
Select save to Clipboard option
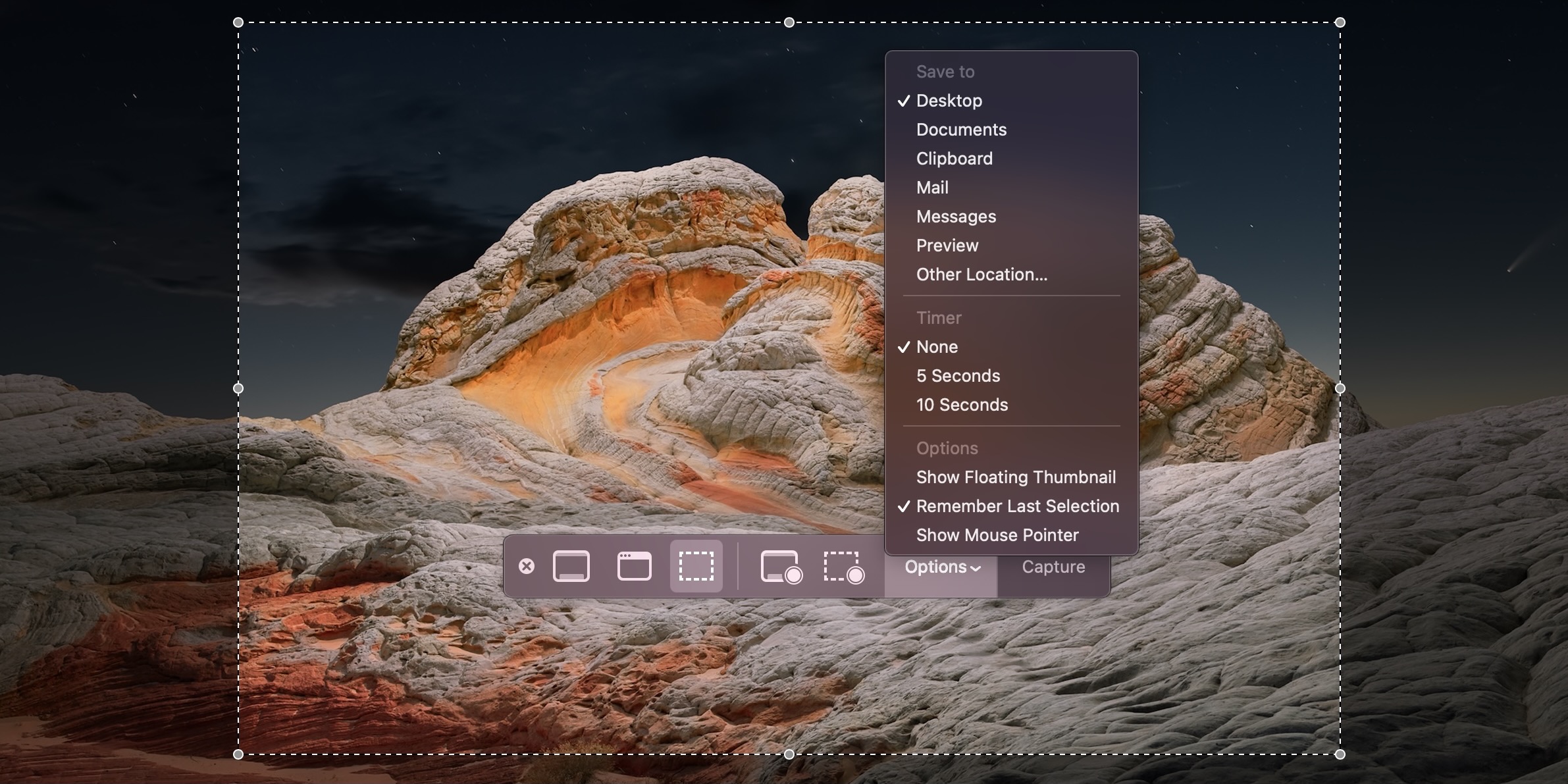click(x=955, y=157)
